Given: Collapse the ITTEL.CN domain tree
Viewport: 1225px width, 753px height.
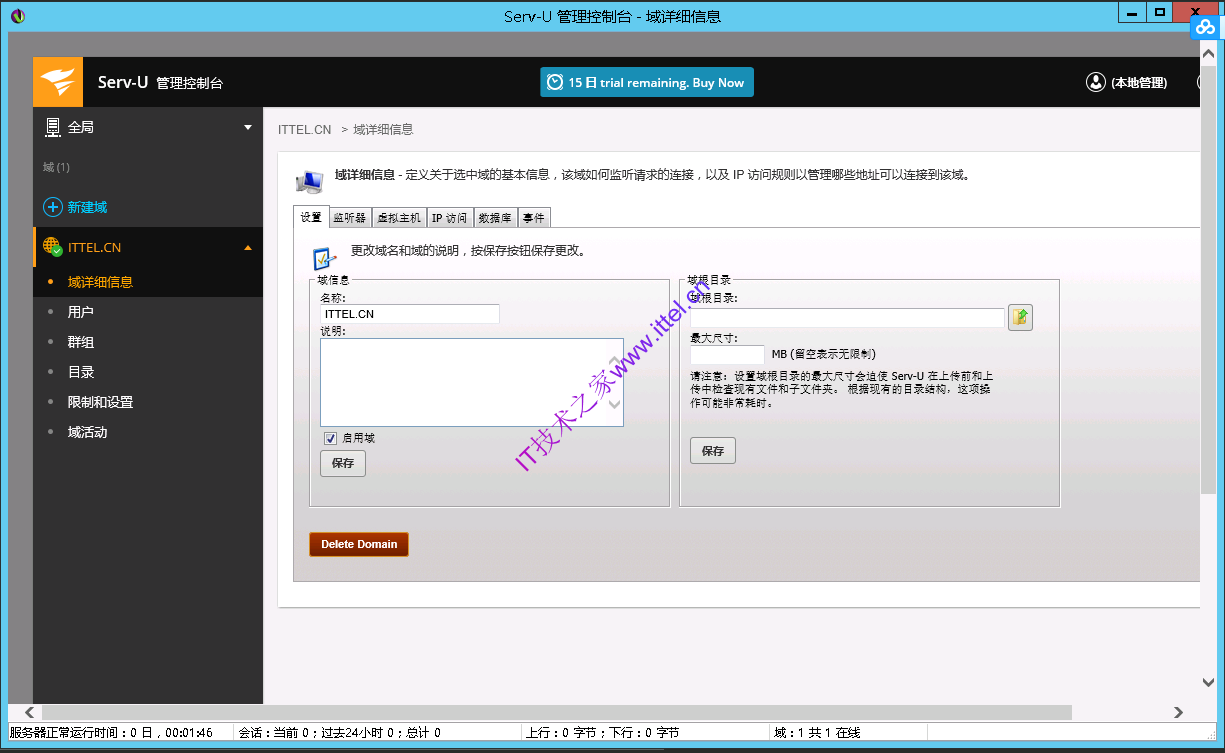Looking at the screenshot, I should (x=248, y=248).
